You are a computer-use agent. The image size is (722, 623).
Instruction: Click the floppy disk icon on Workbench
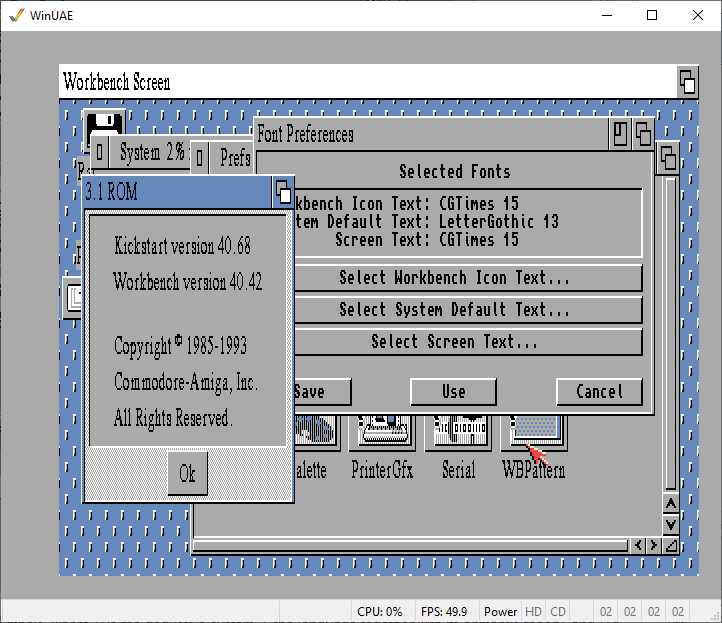point(105,123)
